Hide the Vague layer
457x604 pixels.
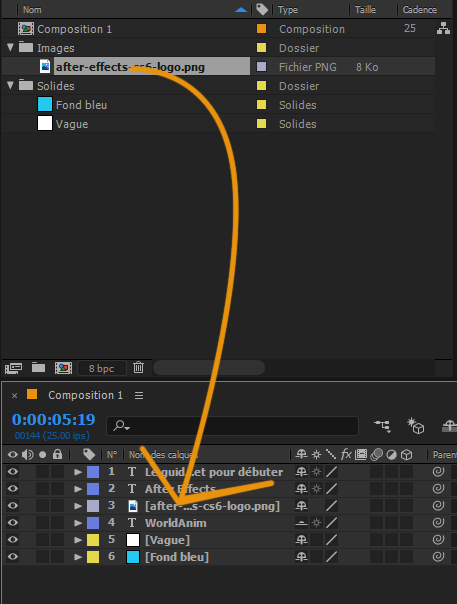tap(13, 539)
